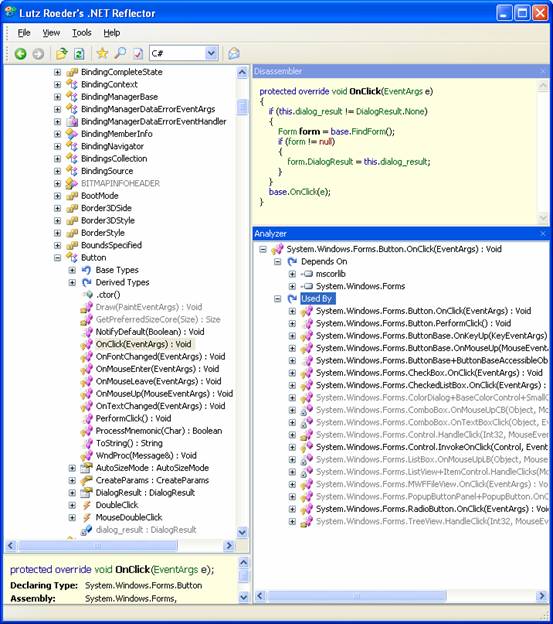Image resolution: width=553 pixels, height=624 pixels.
Task: Follow the EventArgs link in method signature
Action: pyautogui.click(x=403, y=91)
